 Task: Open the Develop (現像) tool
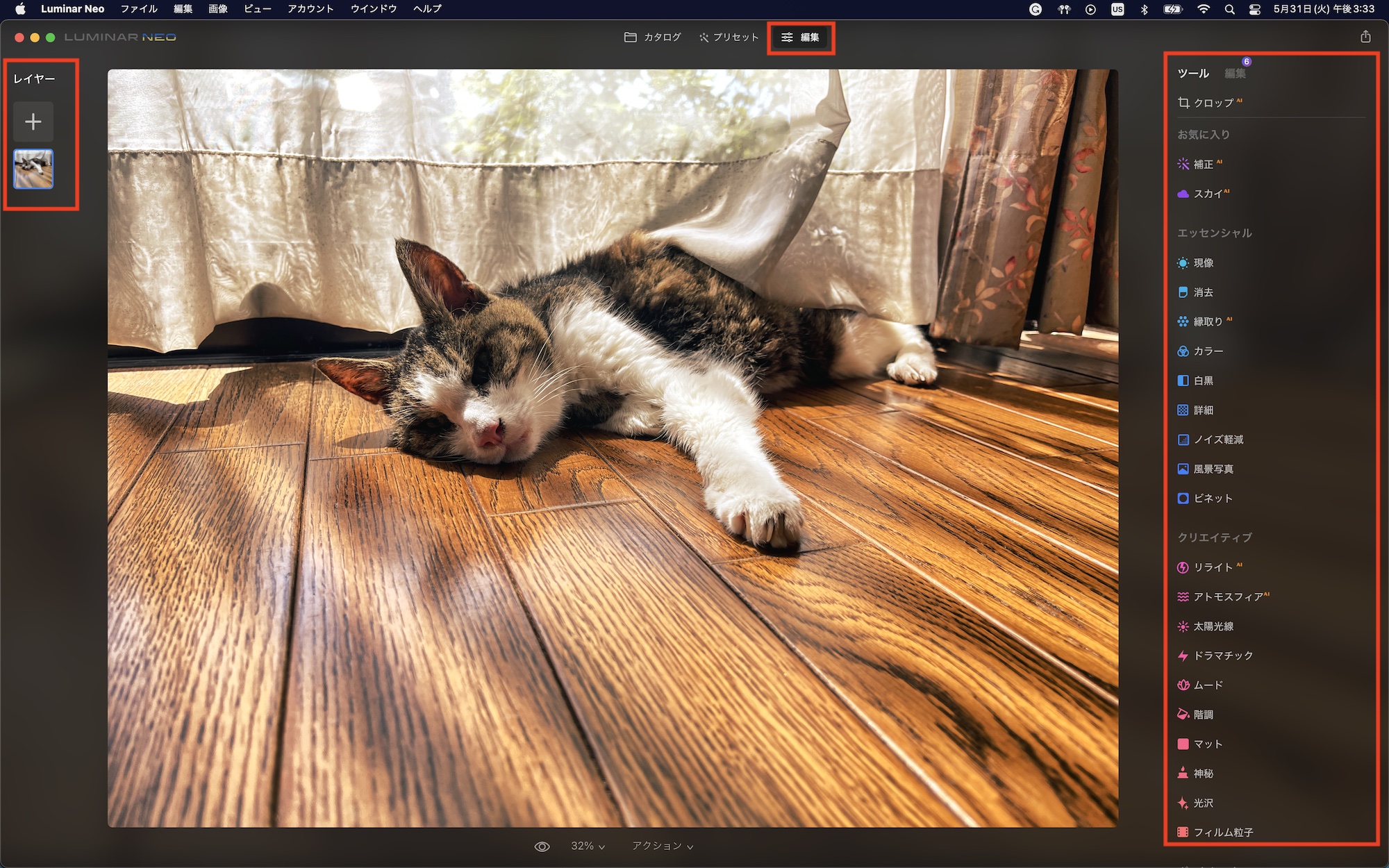1203,263
